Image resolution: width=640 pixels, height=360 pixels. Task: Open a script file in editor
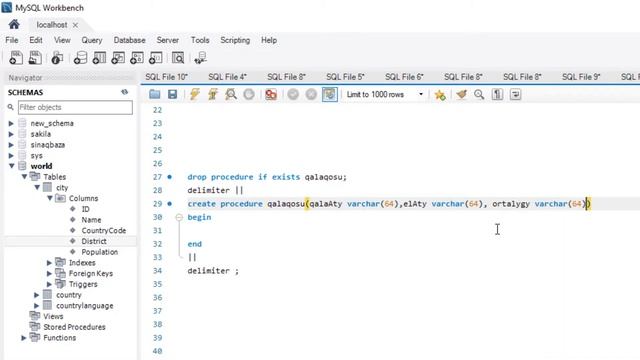point(154,94)
